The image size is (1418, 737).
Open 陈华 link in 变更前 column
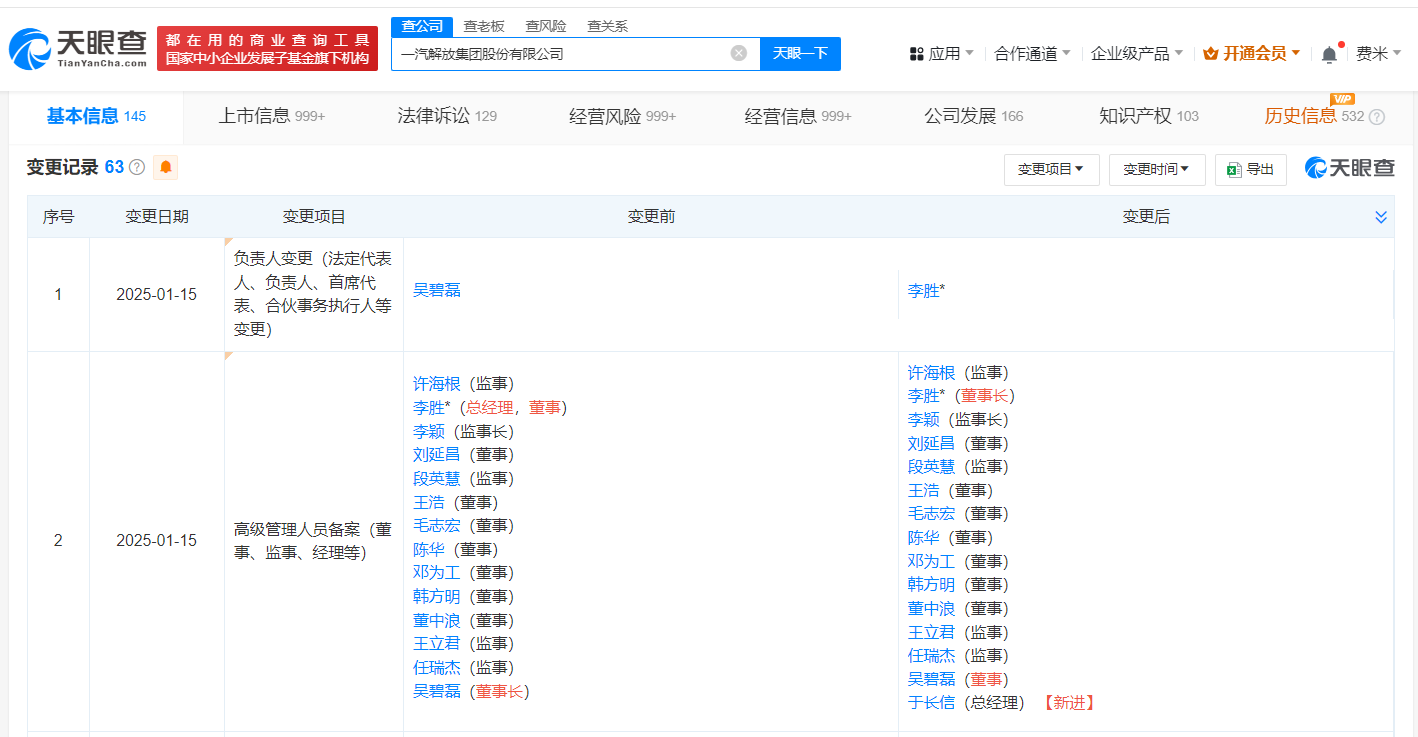point(429,549)
